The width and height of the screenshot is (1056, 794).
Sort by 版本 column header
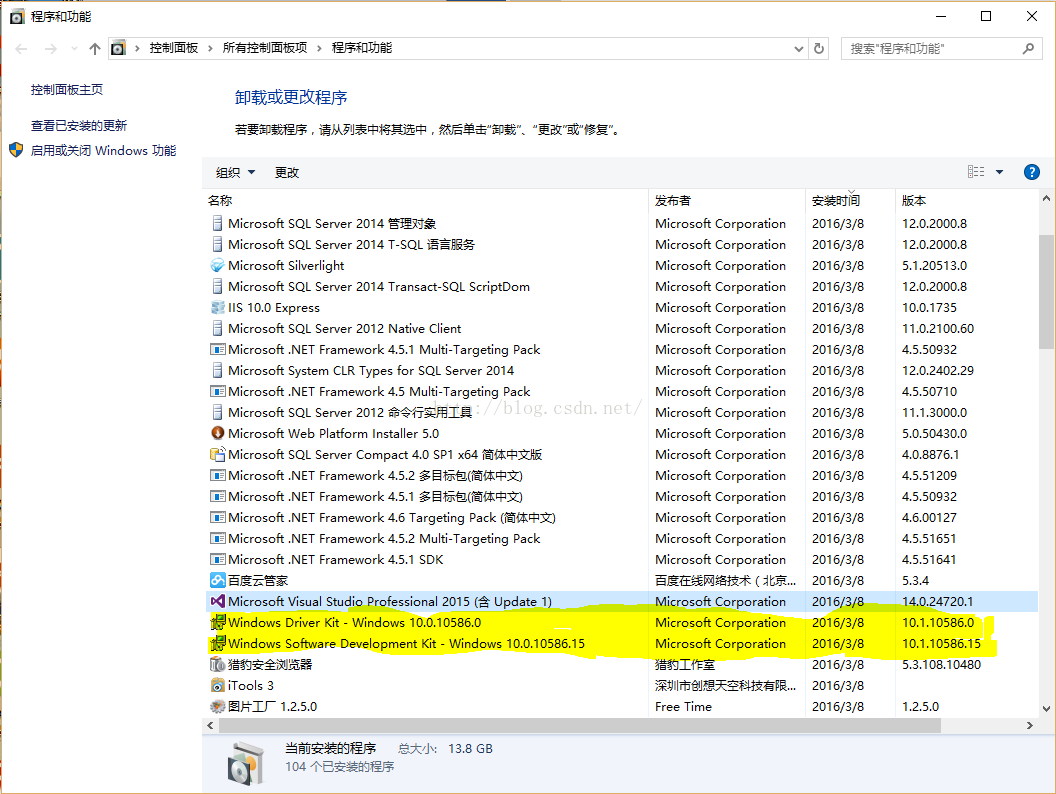pos(914,201)
